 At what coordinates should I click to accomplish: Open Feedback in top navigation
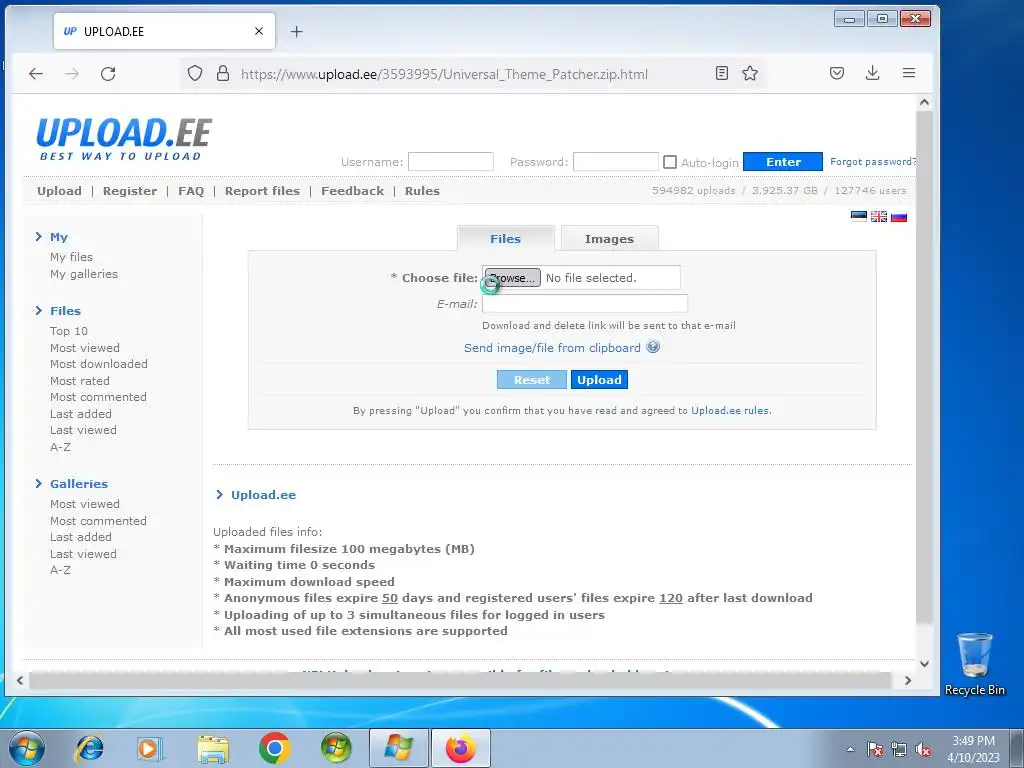pos(353,191)
